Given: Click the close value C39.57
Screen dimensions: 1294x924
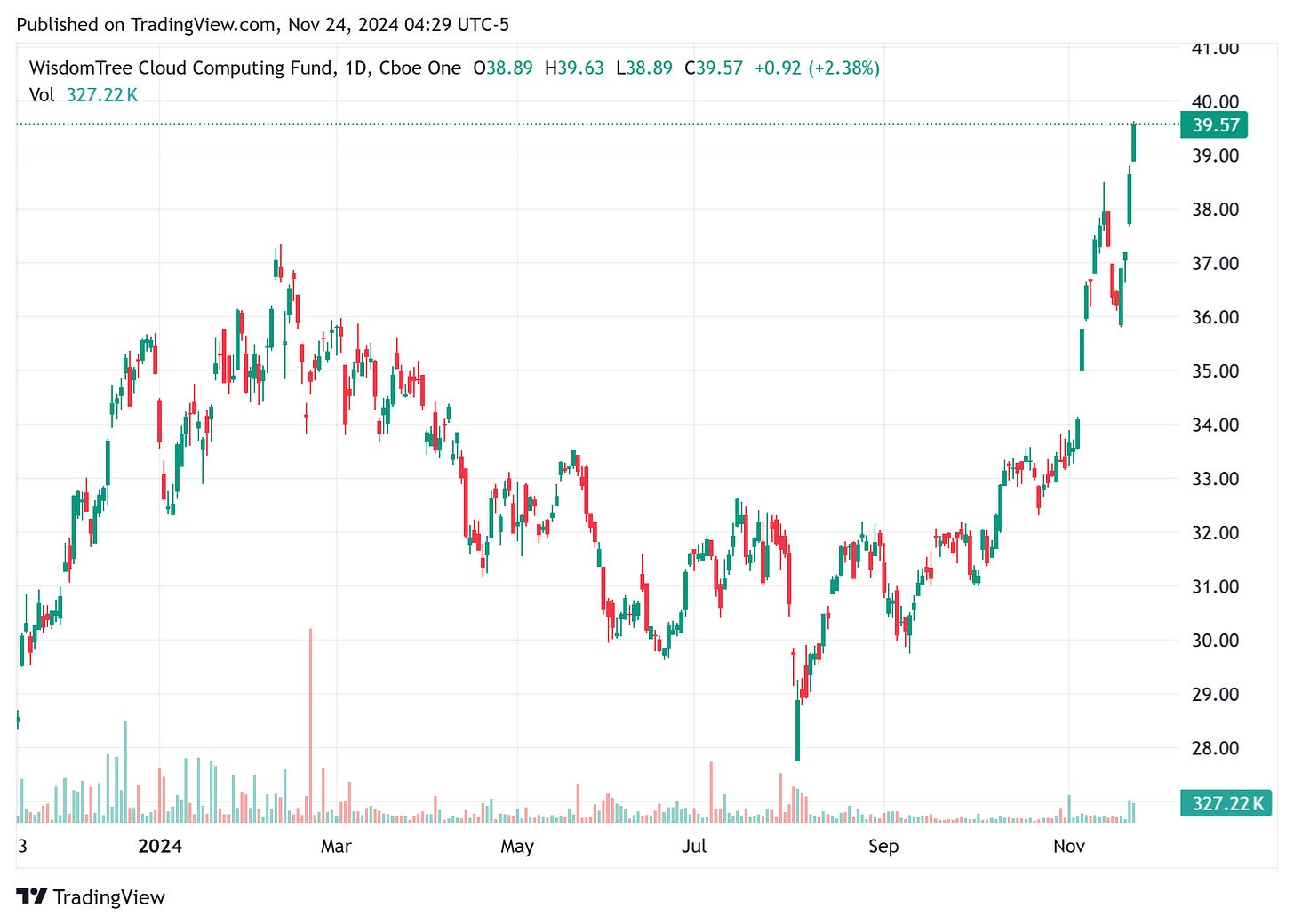Looking at the screenshot, I should [x=714, y=68].
